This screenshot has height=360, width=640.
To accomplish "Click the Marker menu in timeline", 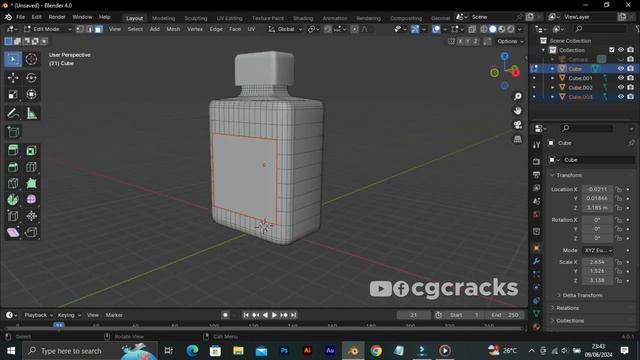I will coord(114,315).
